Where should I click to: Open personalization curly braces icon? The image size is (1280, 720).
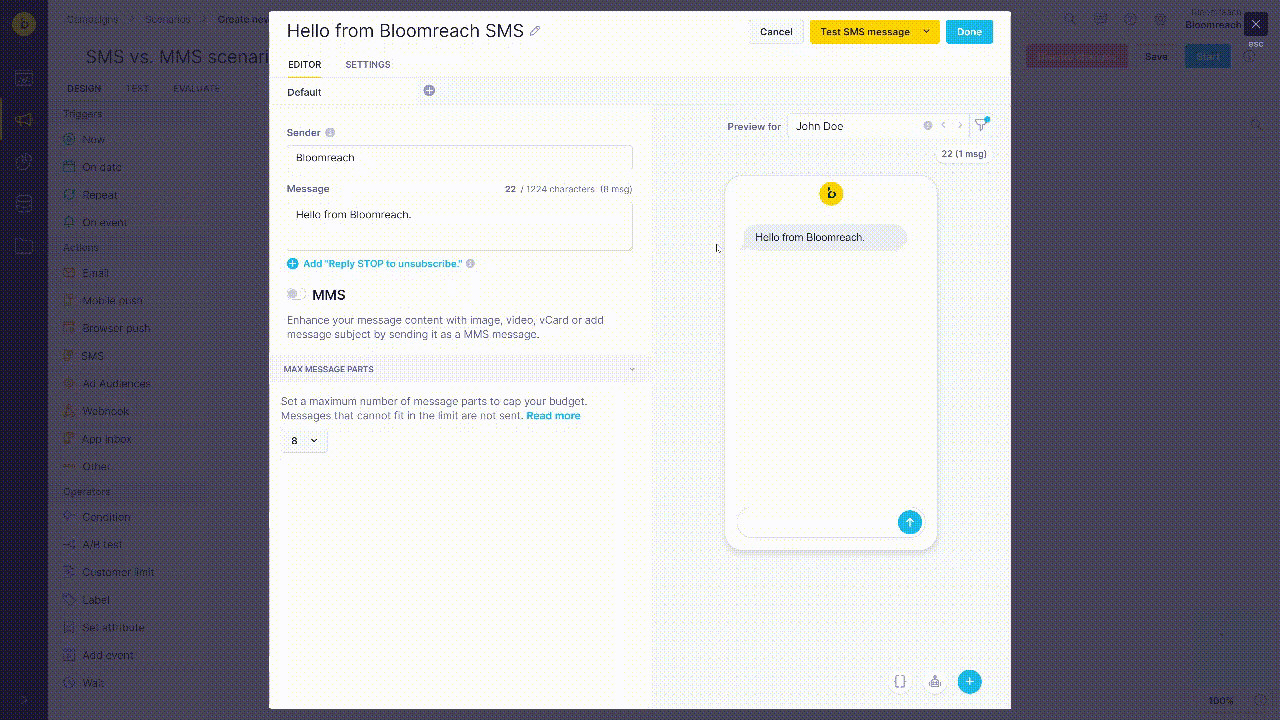(900, 681)
